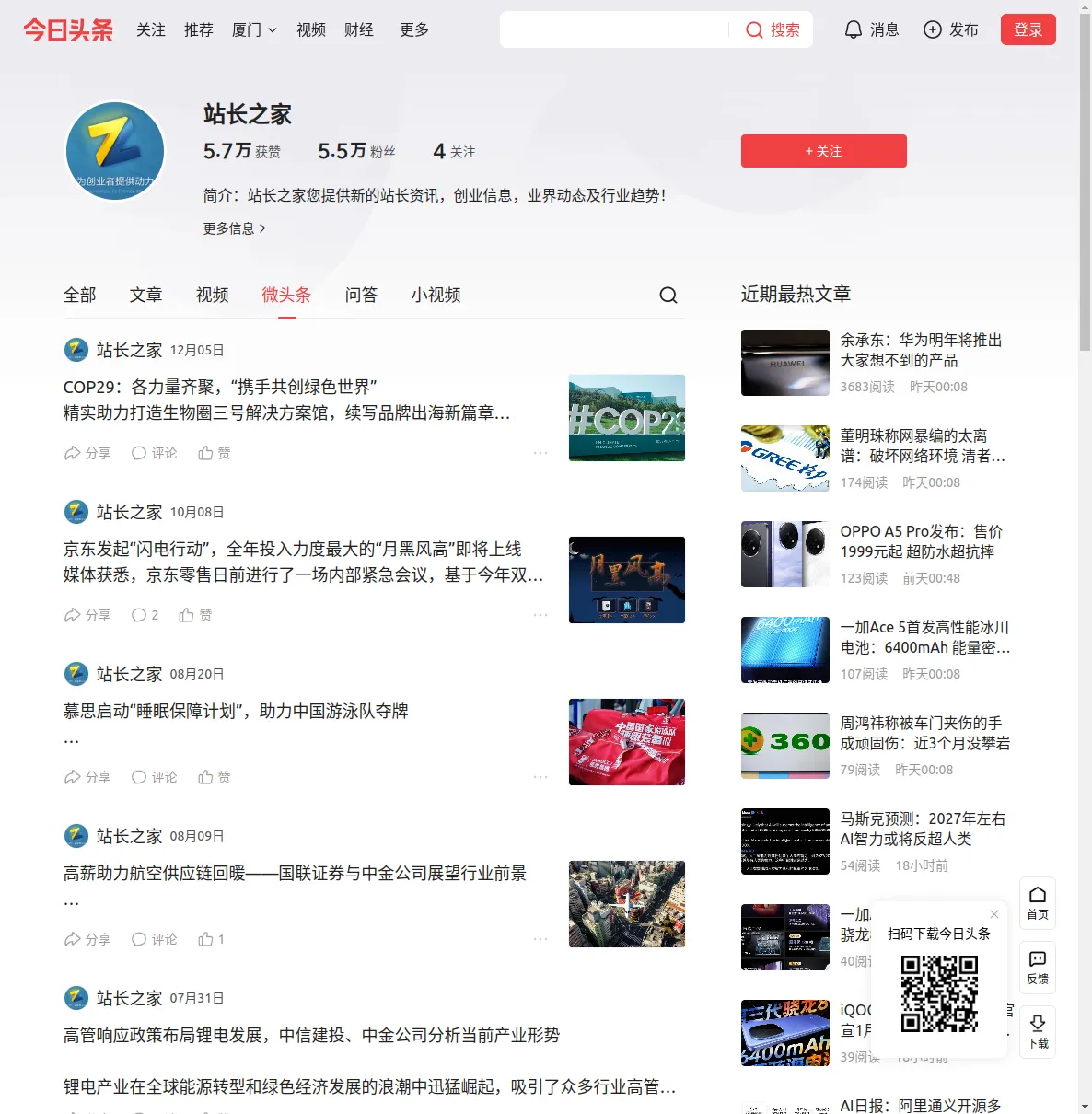The width and height of the screenshot is (1092, 1114).
Task: Switch to the 问答 tab
Action: tap(362, 295)
